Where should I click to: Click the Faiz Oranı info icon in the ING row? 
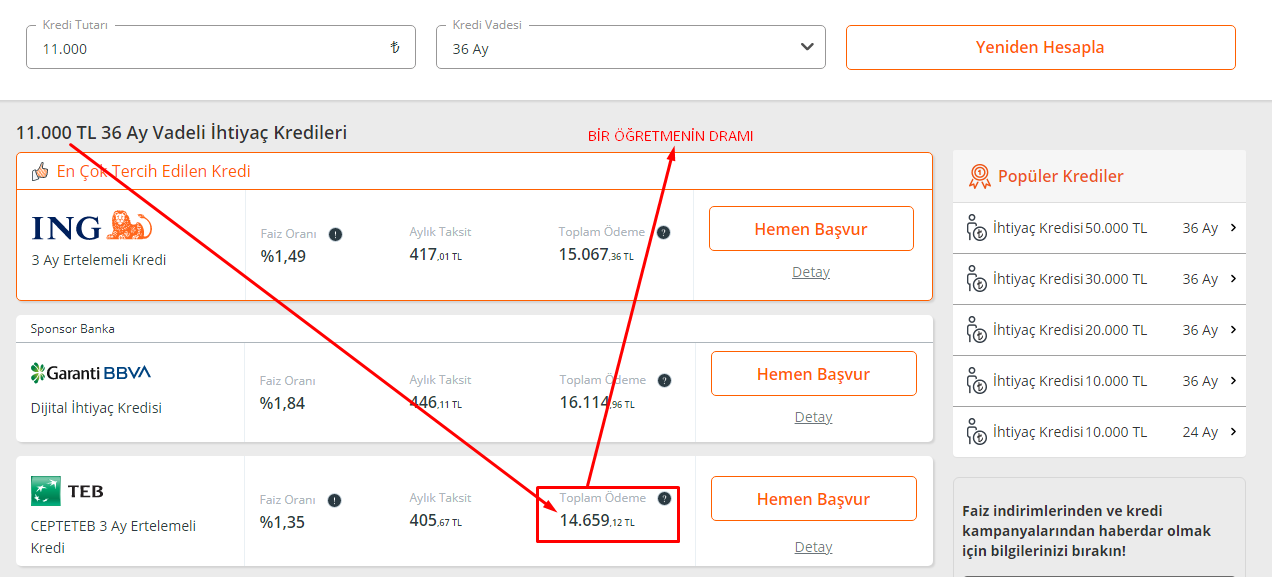point(335,234)
